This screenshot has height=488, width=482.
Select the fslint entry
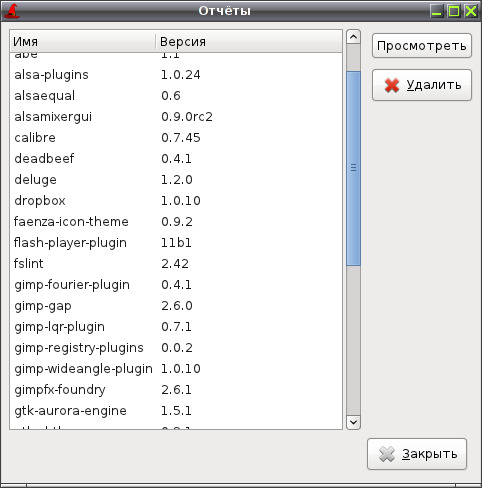[176, 264]
